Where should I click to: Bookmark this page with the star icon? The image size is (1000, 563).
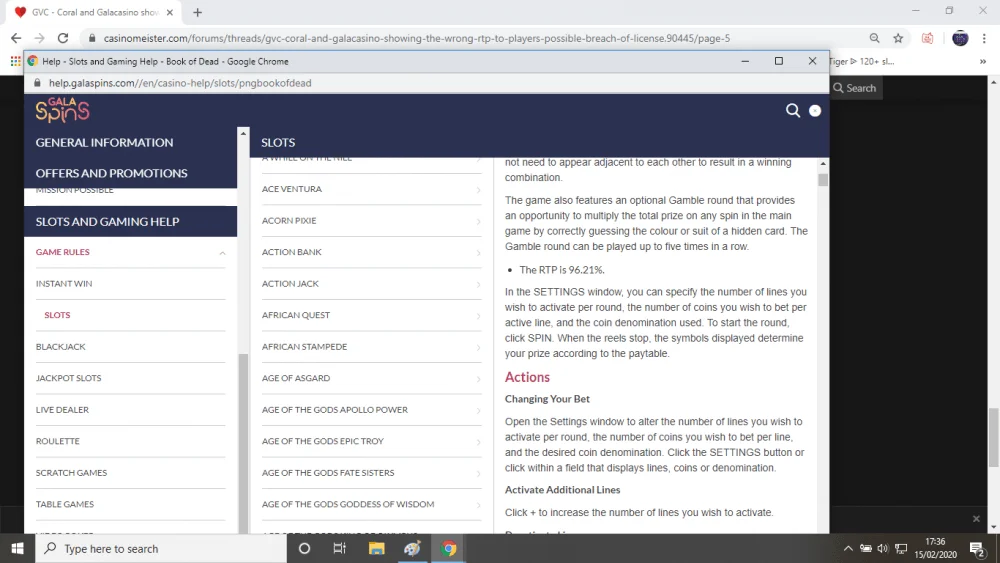point(898,38)
